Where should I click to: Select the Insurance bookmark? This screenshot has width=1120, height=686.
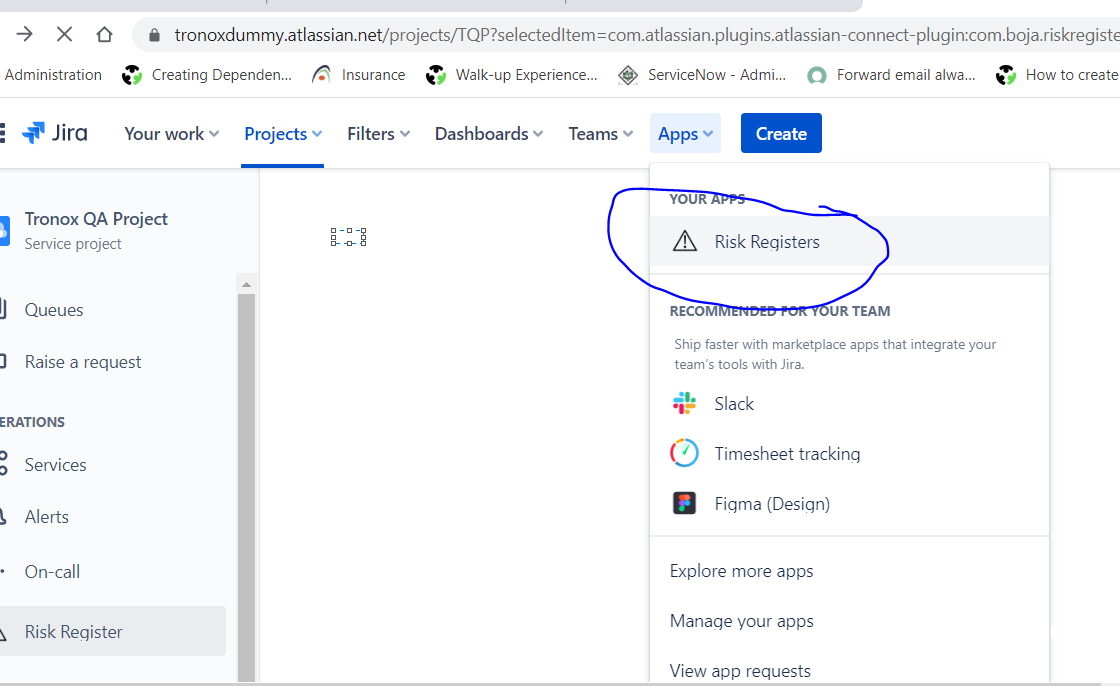coord(358,74)
